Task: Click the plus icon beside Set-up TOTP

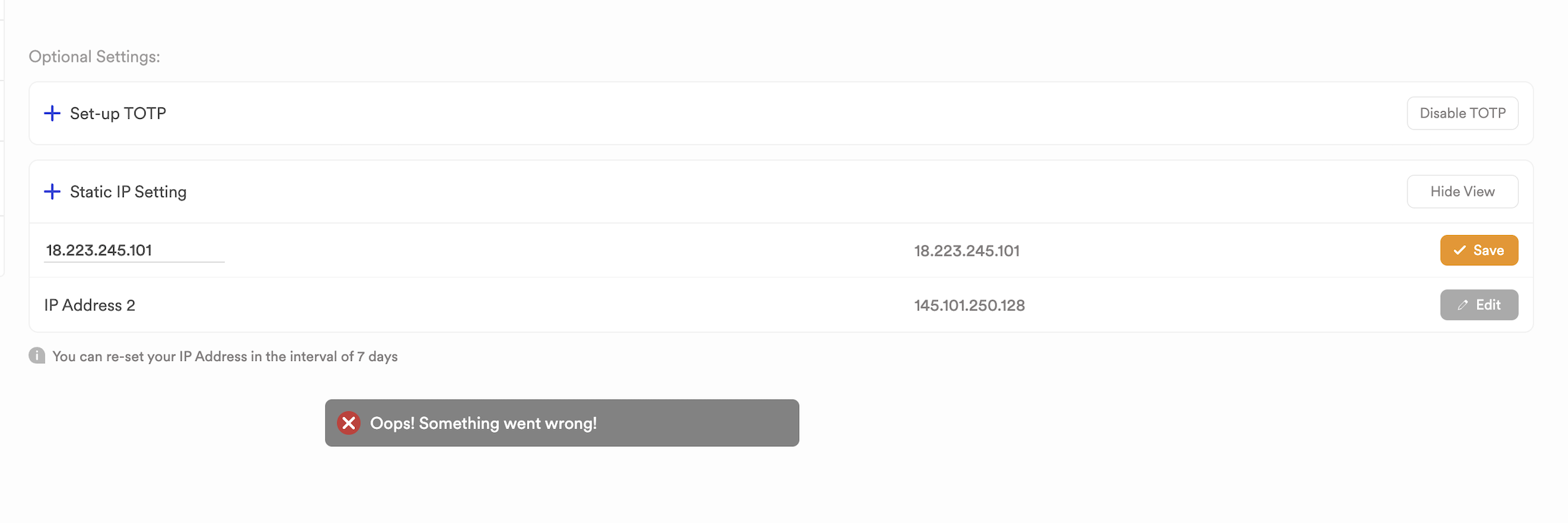Action: (52, 113)
